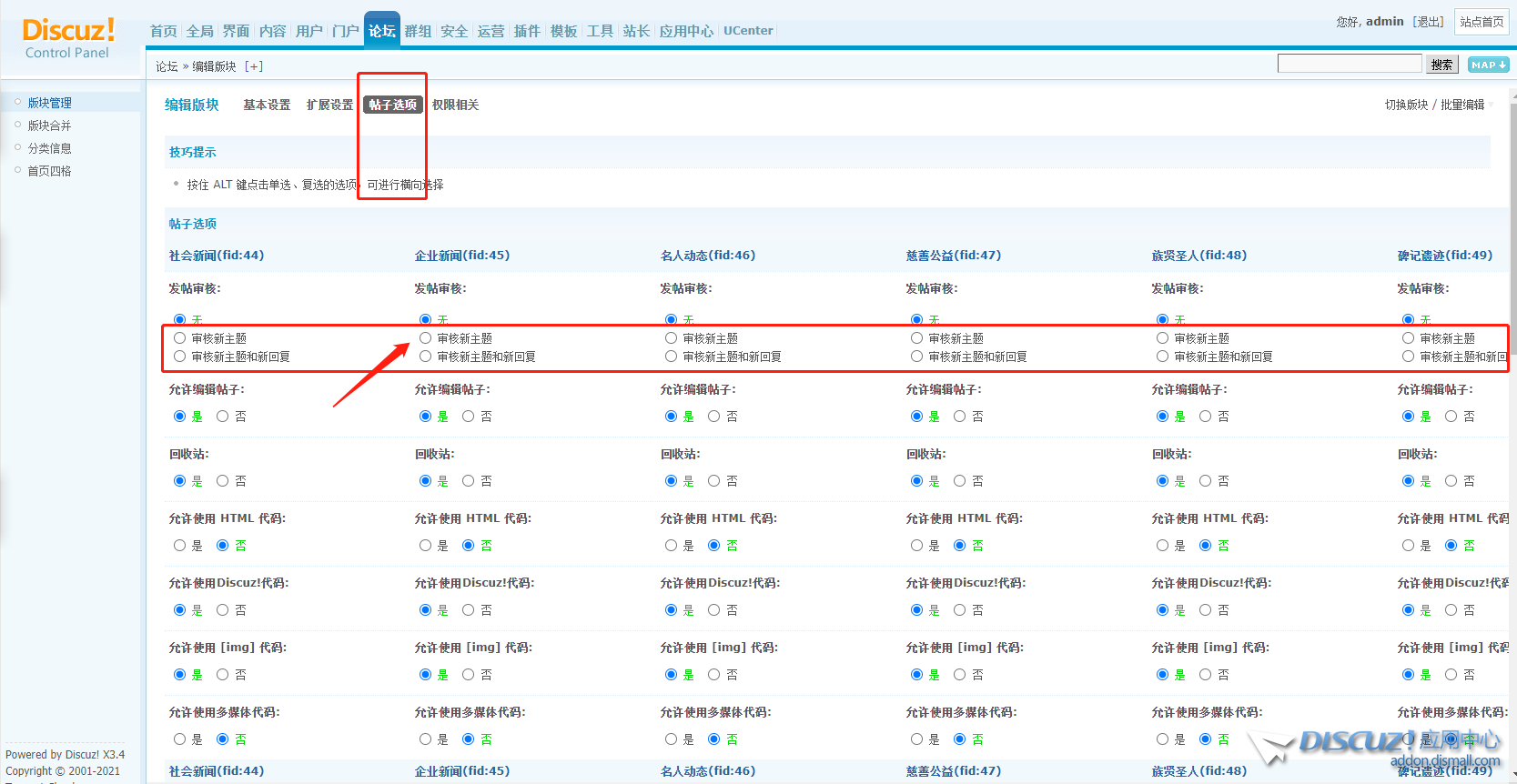Open UCenter from the top menu
1517x784 pixels.
pos(748,31)
